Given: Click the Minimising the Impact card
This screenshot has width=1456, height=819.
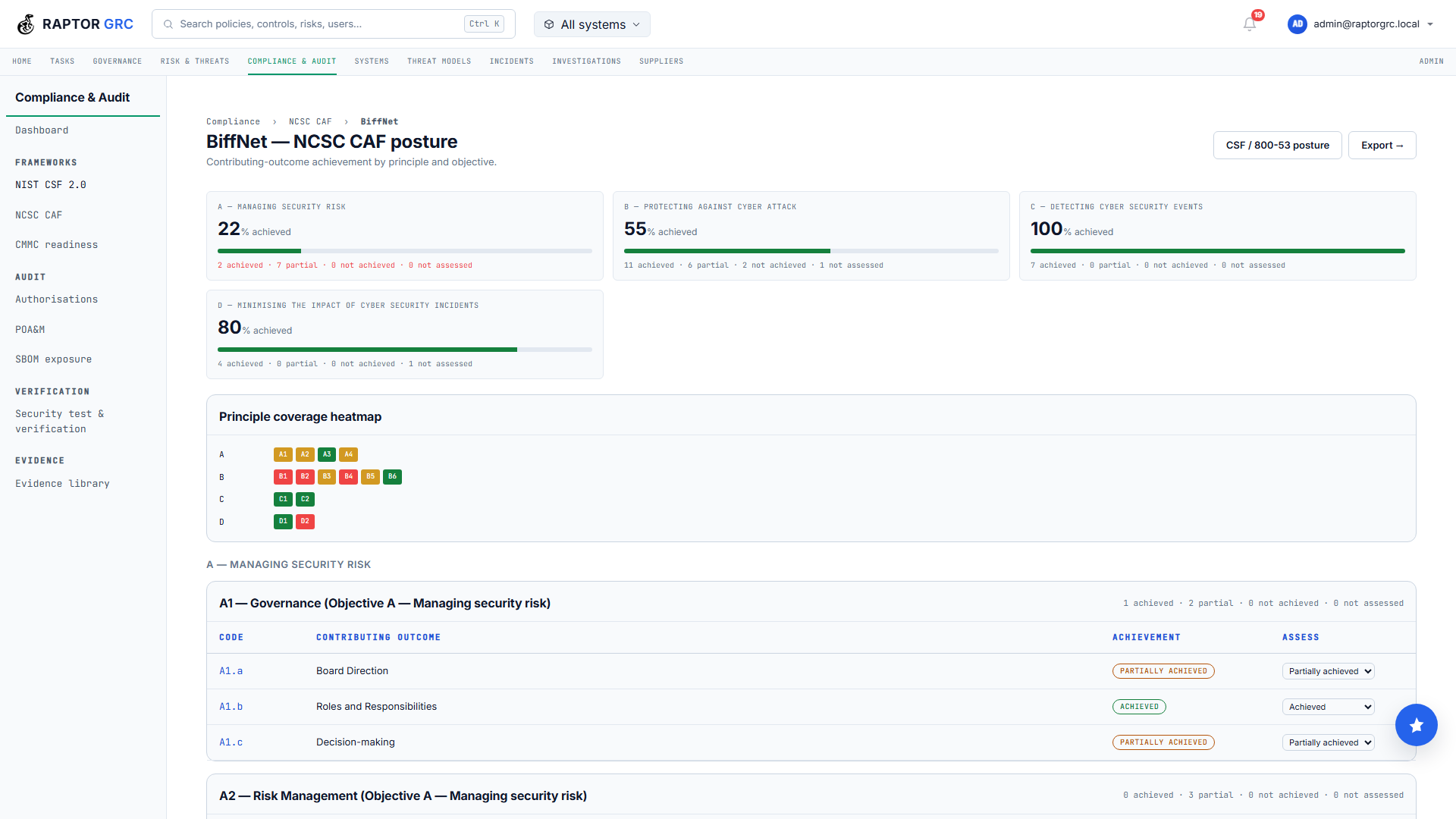Looking at the screenshot, I should click(405, 334).
